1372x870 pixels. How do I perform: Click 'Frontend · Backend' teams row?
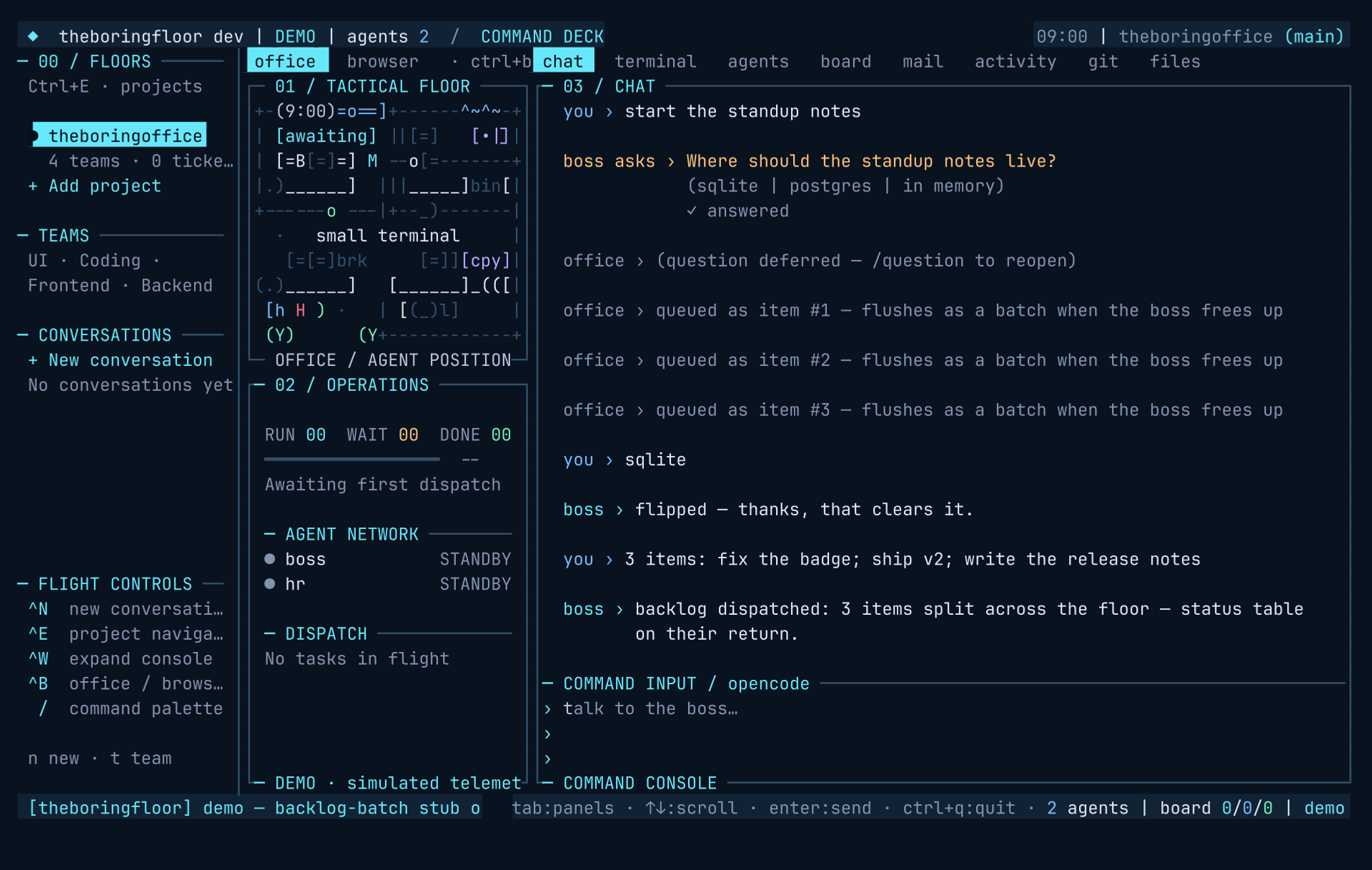point(120,286)
